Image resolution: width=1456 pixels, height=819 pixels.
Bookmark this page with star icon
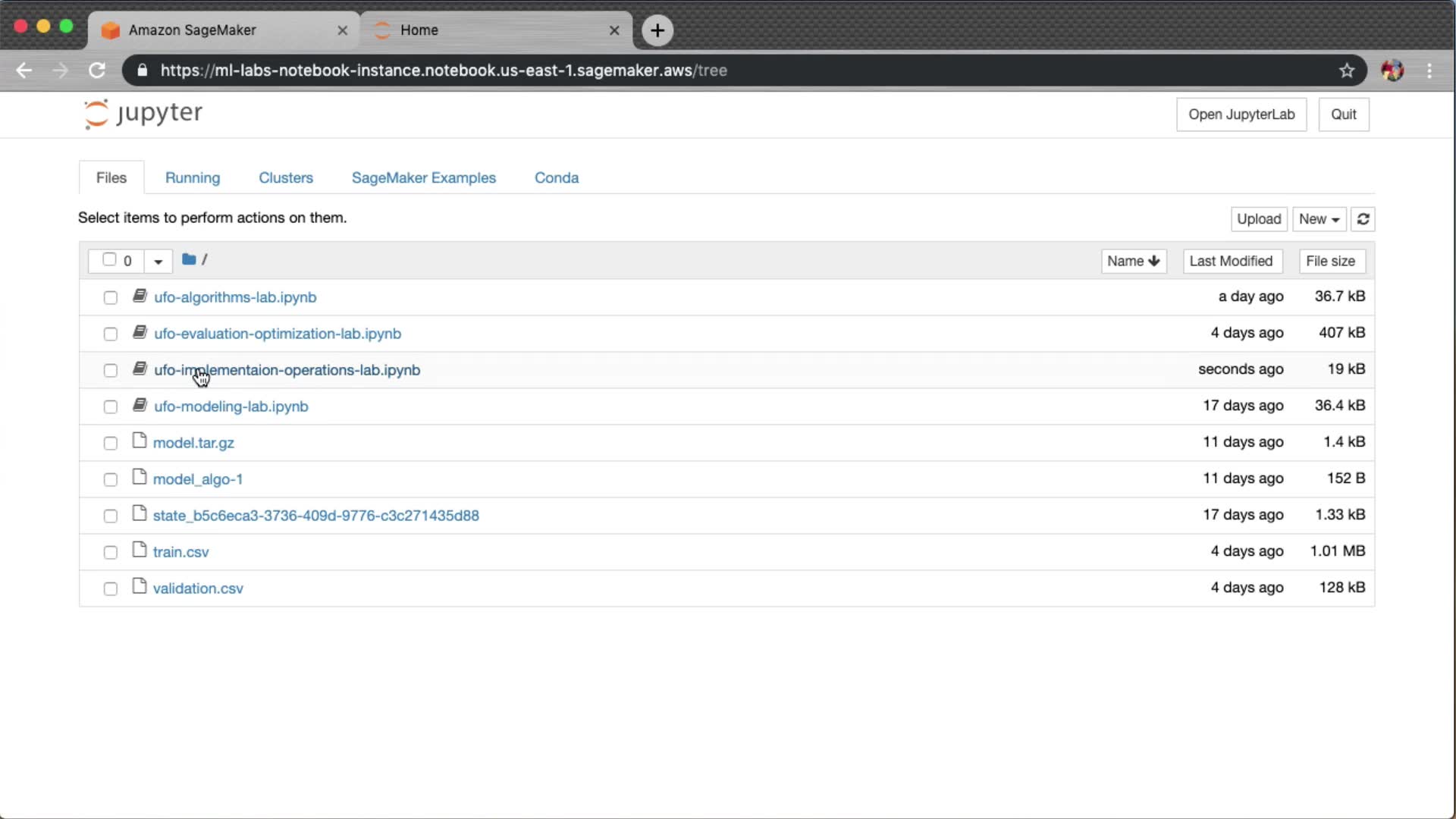click(x=1346, y=71)
